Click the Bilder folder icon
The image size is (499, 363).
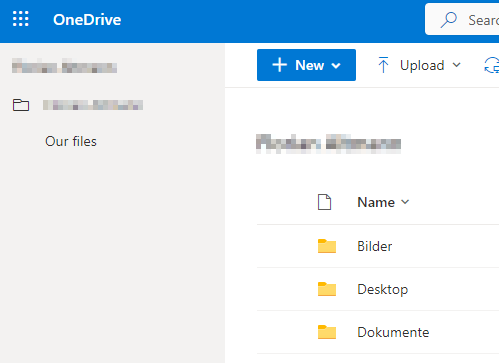(327, 246)
